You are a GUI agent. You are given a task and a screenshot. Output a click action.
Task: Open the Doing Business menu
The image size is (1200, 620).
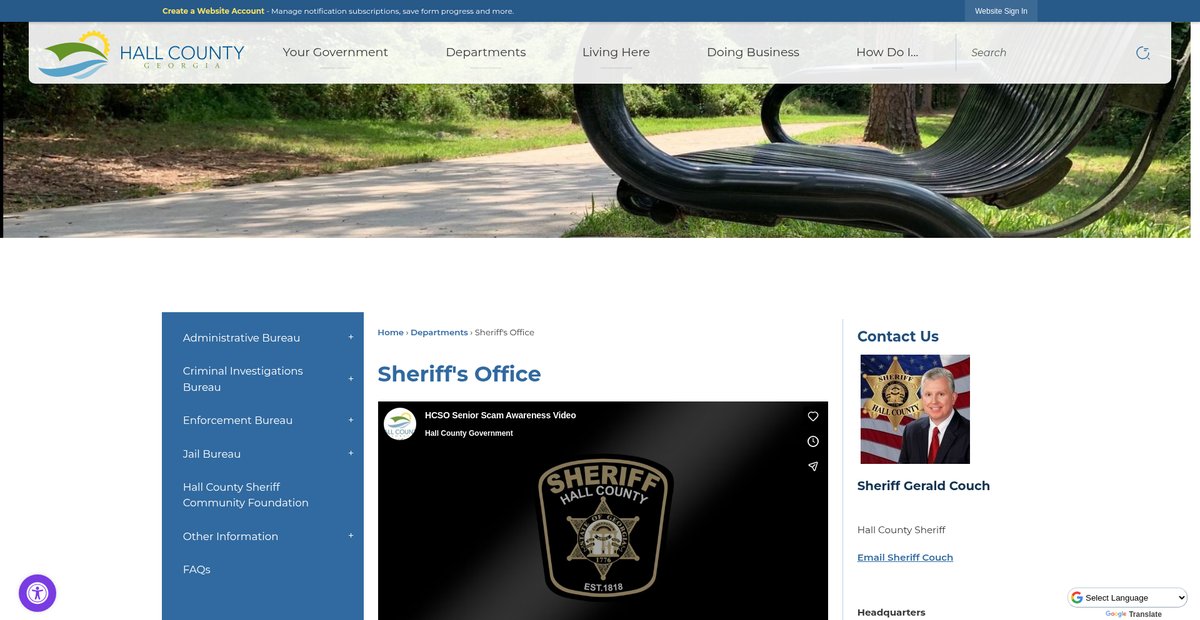753,53
